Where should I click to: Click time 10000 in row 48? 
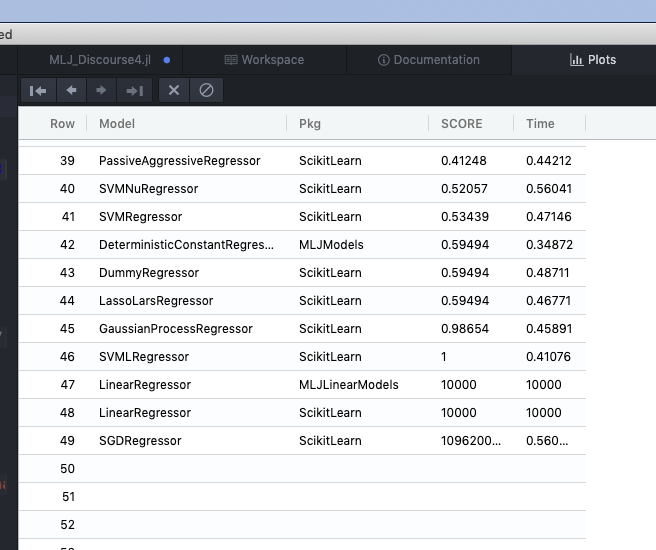pos(543,413)
